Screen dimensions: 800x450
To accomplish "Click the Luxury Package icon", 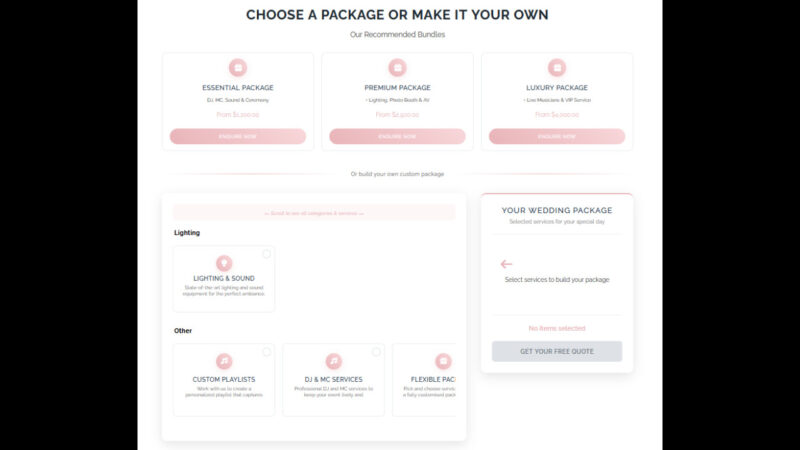I will [x=557, y=68].
